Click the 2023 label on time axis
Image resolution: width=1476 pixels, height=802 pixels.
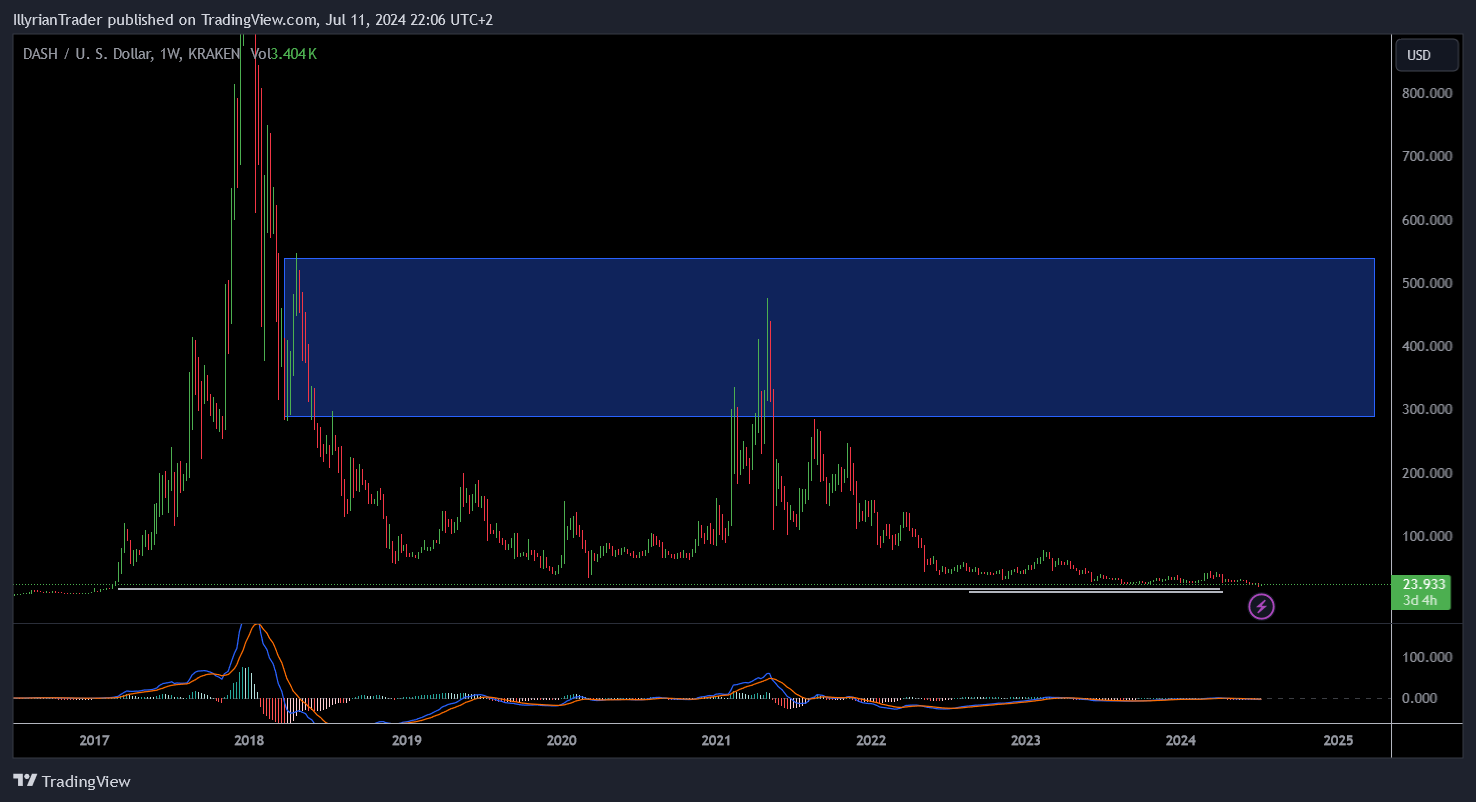click(1026, 741)
